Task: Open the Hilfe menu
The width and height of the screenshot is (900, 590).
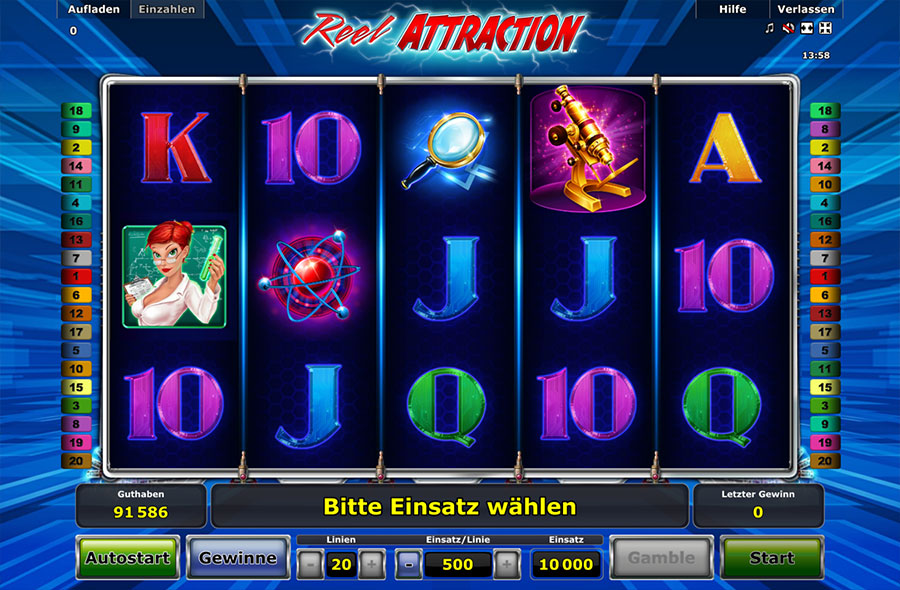Action: click(732, 9)
